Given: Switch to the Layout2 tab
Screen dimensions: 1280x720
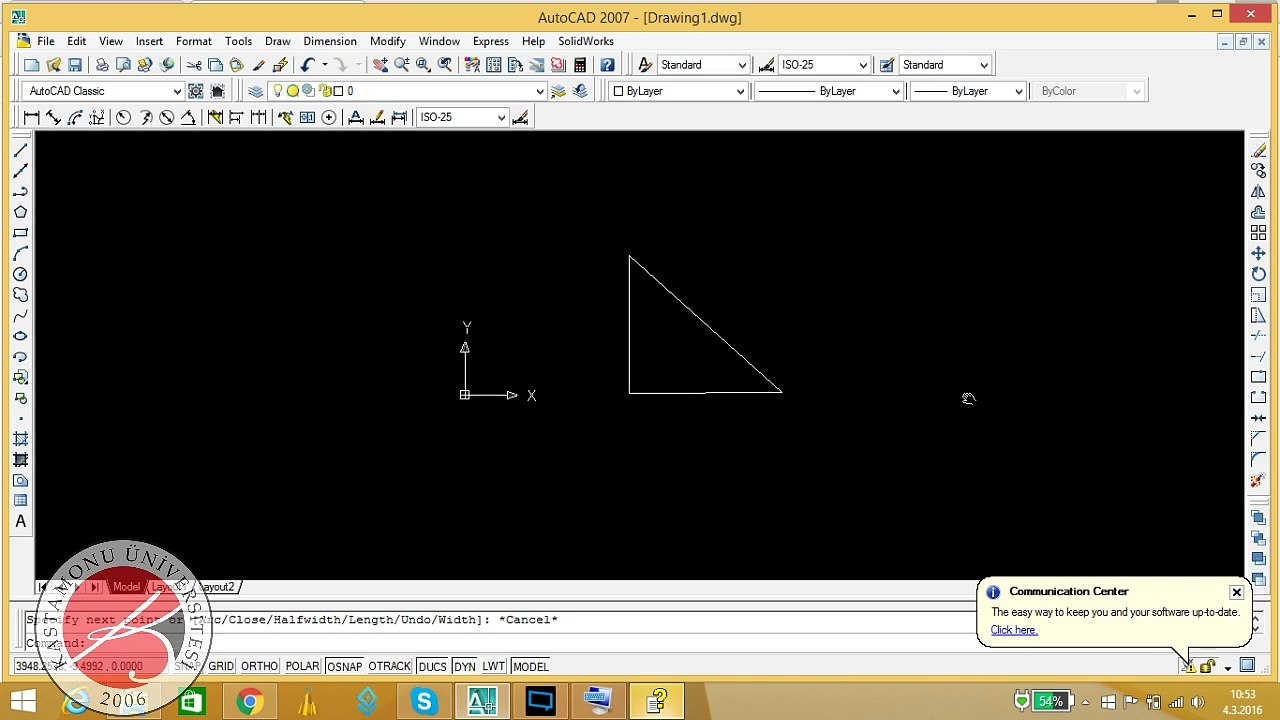Looking at the screenshot, I should pyautogui.click(x=218, y=587).
